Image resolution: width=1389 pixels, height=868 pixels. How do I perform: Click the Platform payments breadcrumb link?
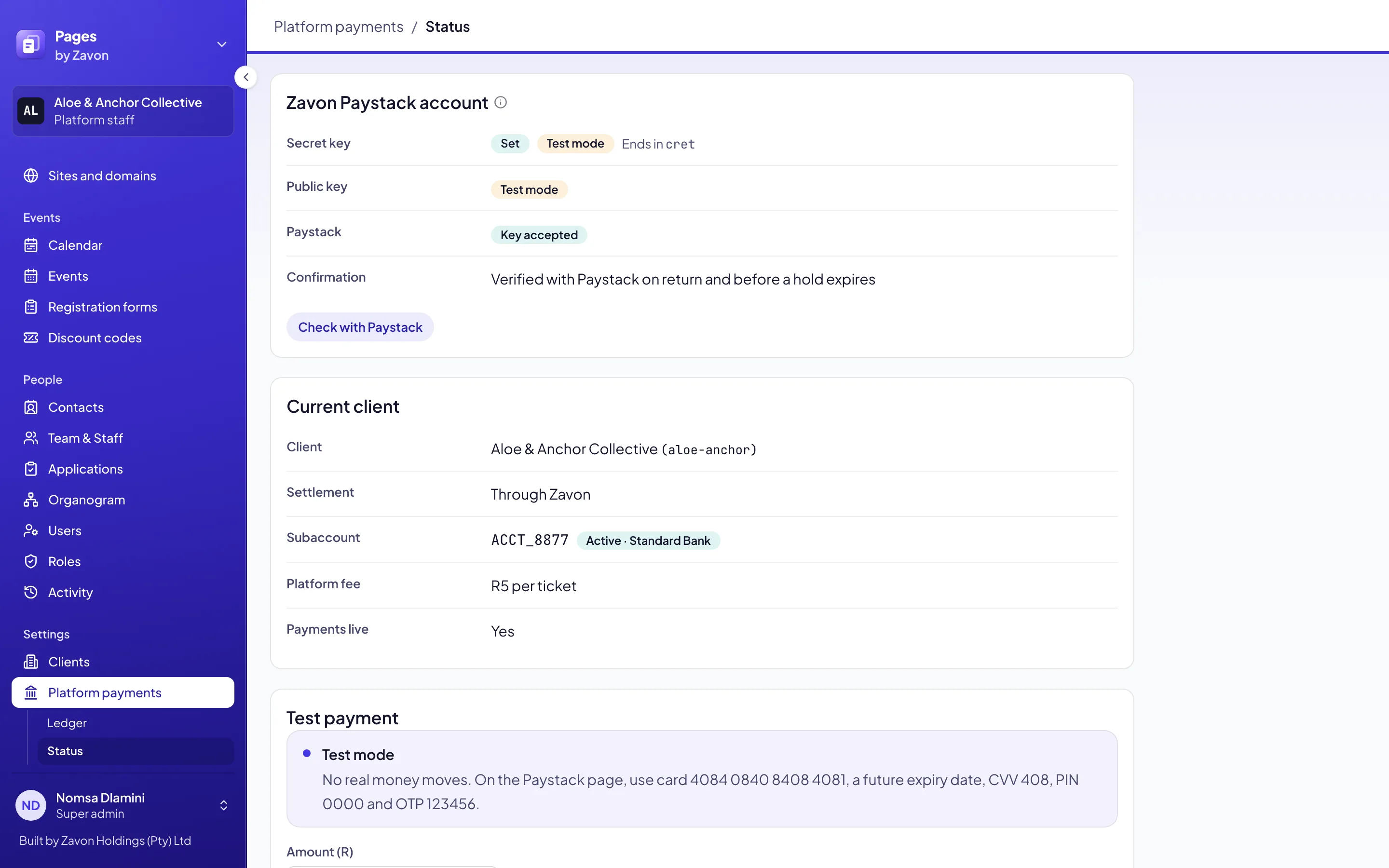[x=339, y=27]
